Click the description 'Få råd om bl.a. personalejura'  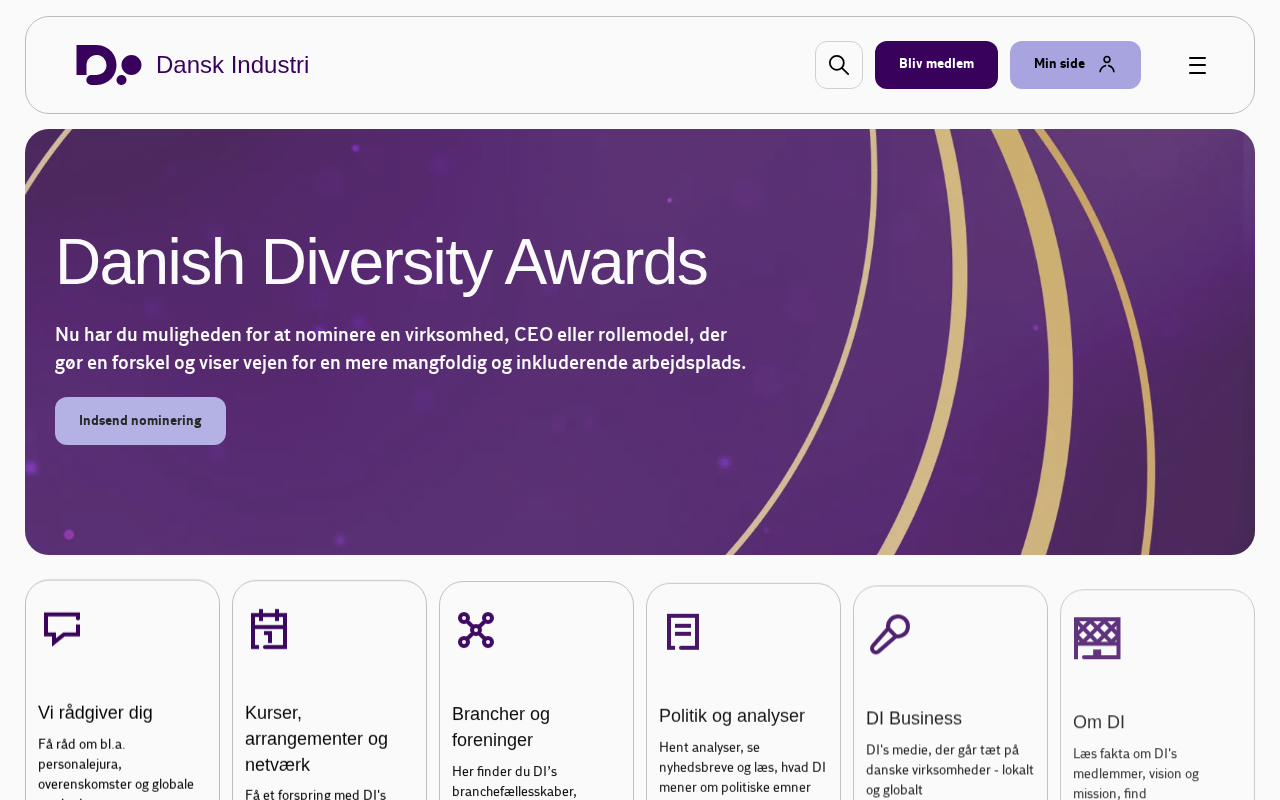click(x=116, y=768)
